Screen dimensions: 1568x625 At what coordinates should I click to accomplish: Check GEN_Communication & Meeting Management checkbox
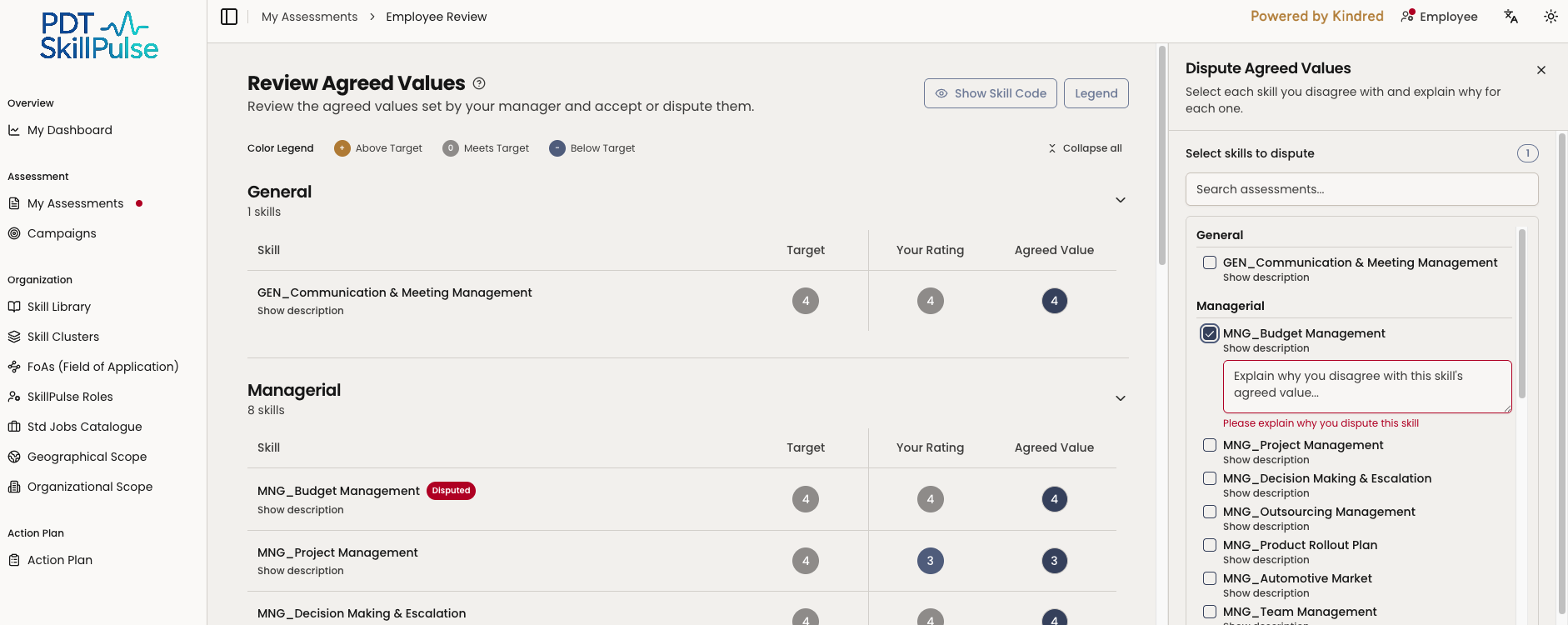point(1210,262)
